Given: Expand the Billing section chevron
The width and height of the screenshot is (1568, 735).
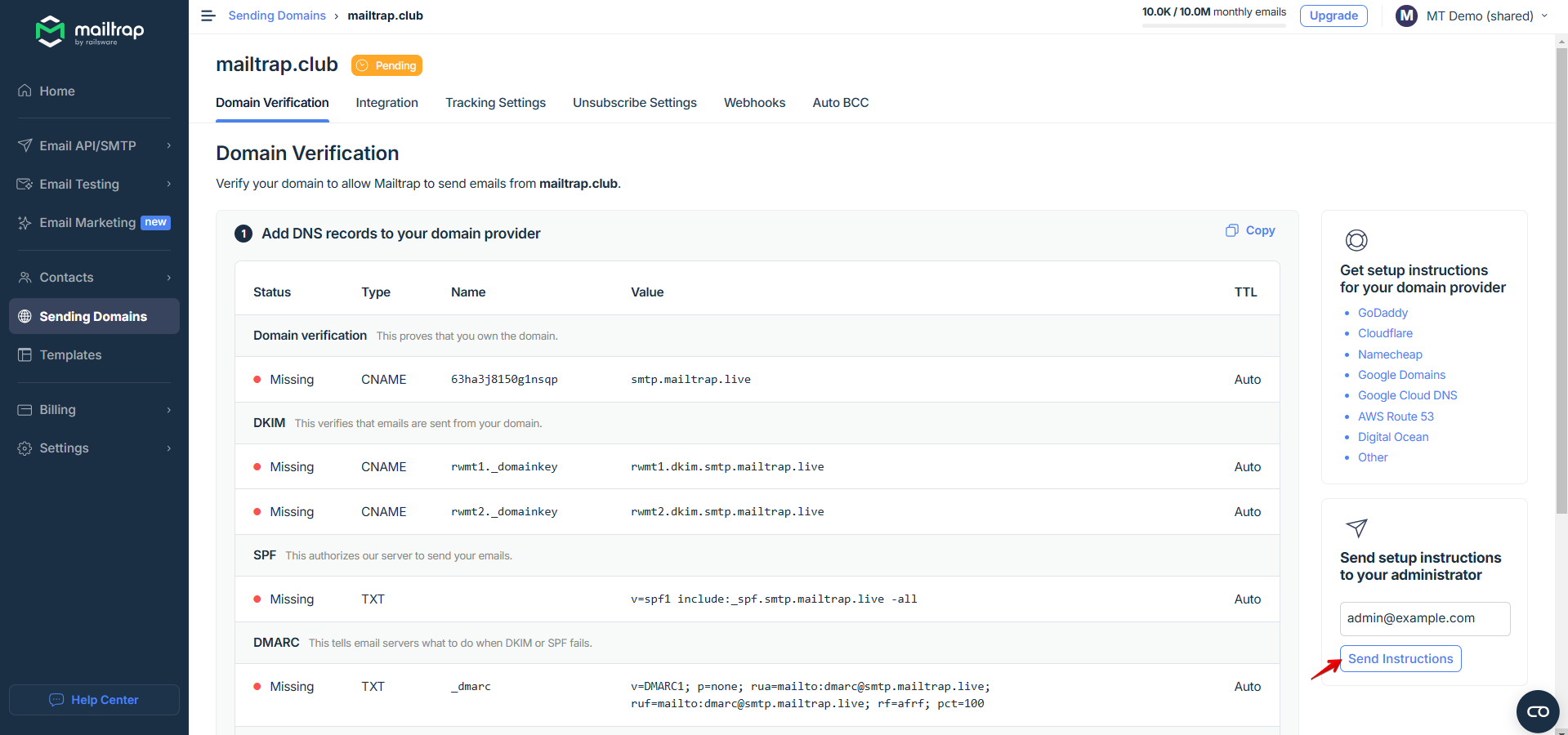Looking at the screenshot, I should (x=169, y=410).
